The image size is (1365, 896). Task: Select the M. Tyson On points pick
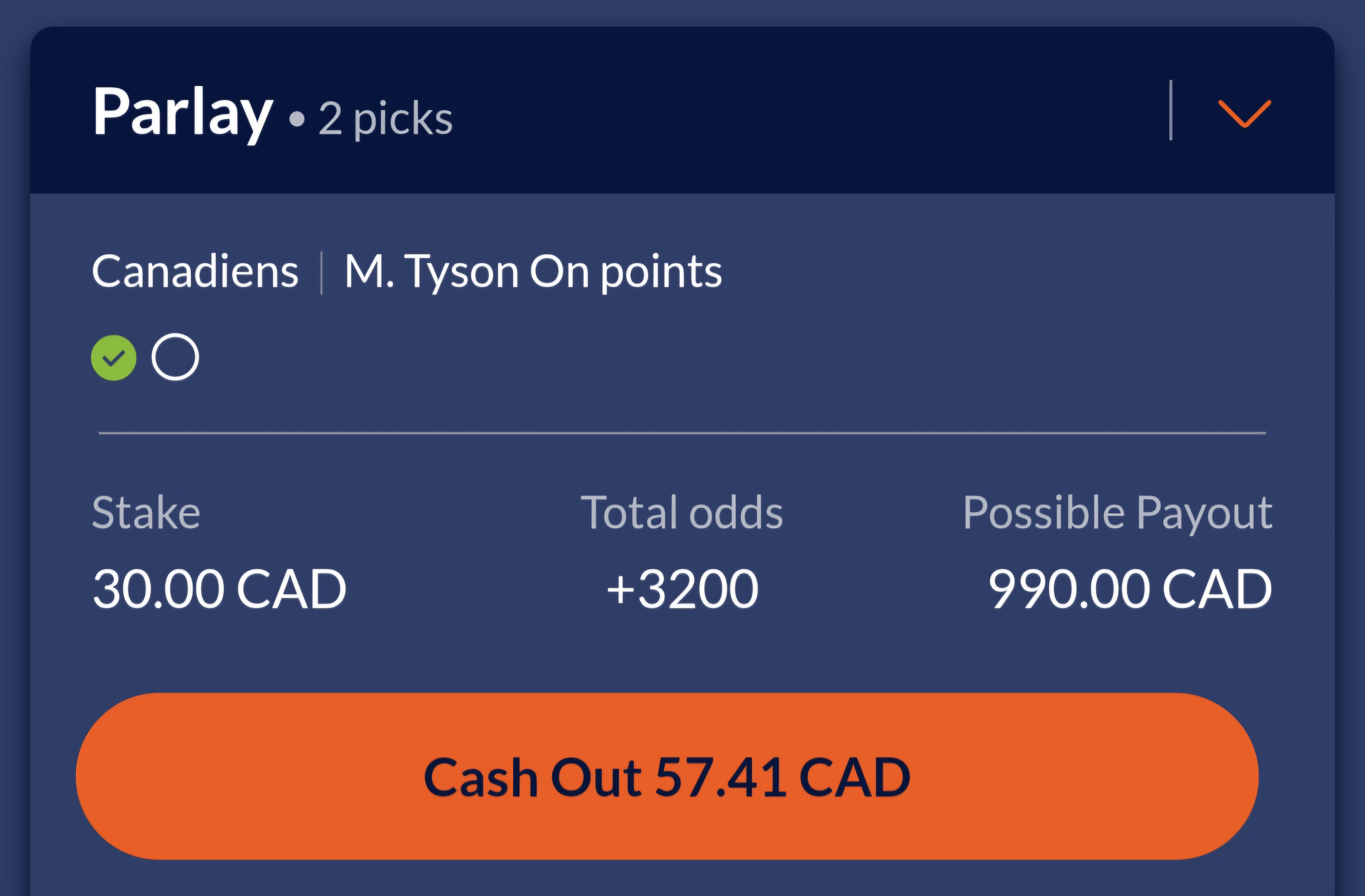(x=533, y=271)
